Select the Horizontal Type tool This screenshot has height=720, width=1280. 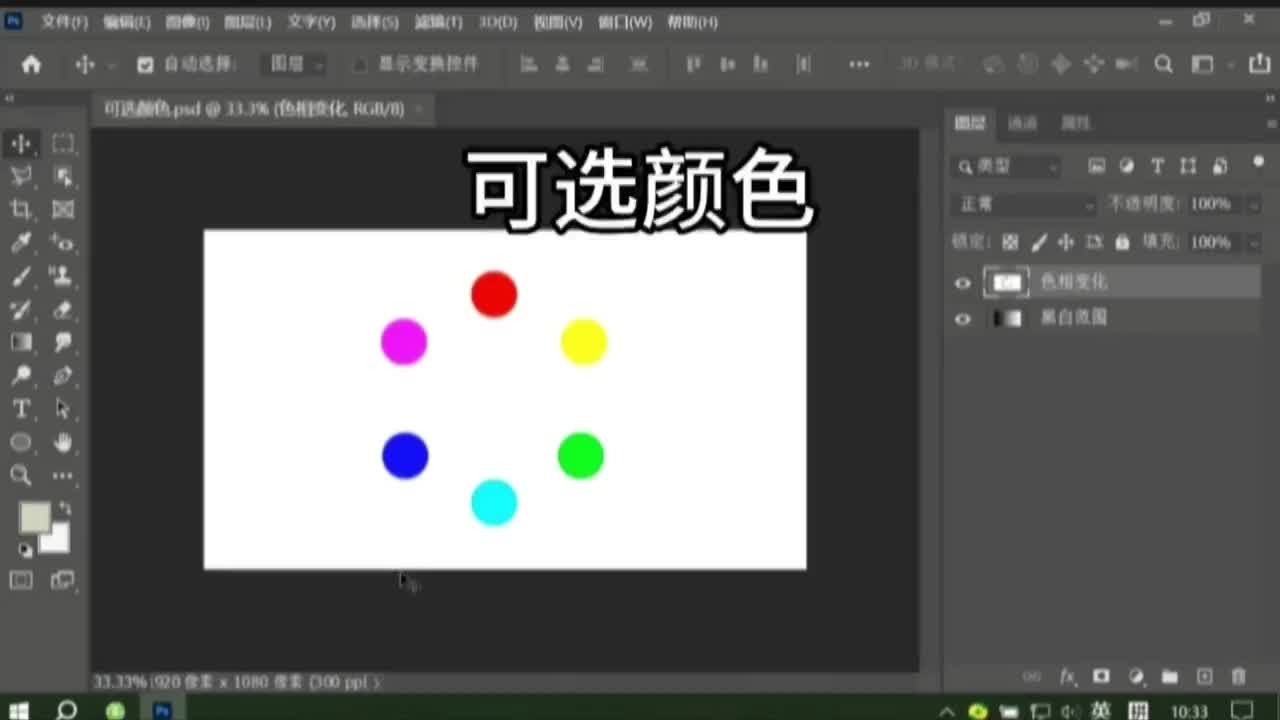21,409
